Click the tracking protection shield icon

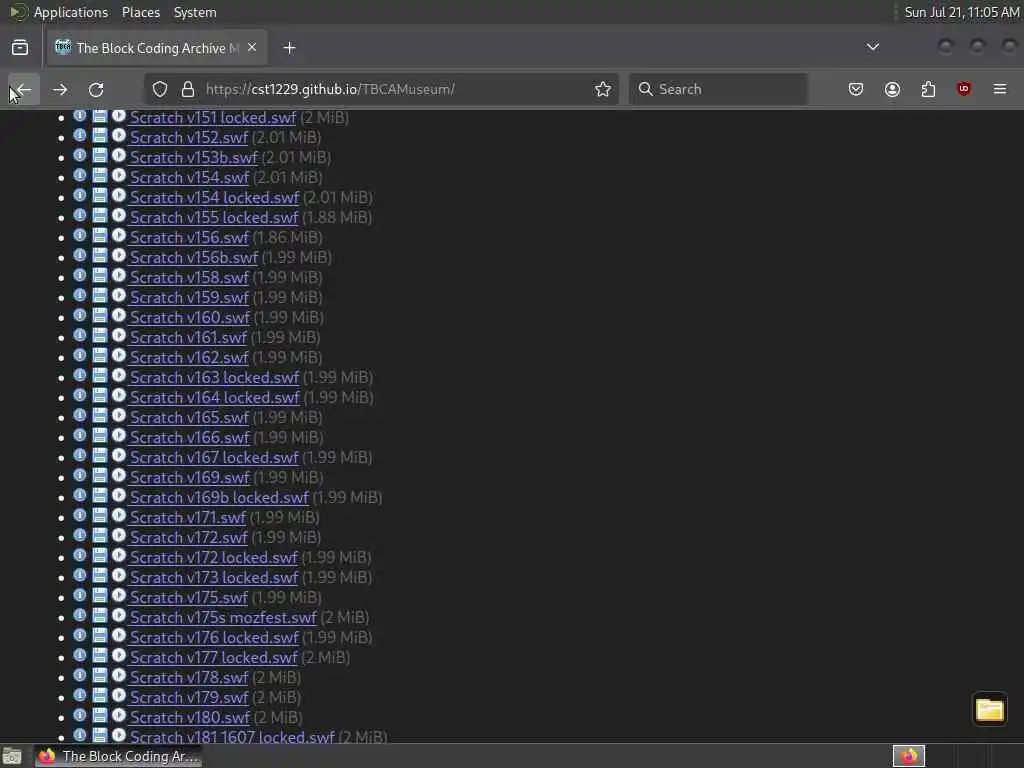click(x=160, y=89)
